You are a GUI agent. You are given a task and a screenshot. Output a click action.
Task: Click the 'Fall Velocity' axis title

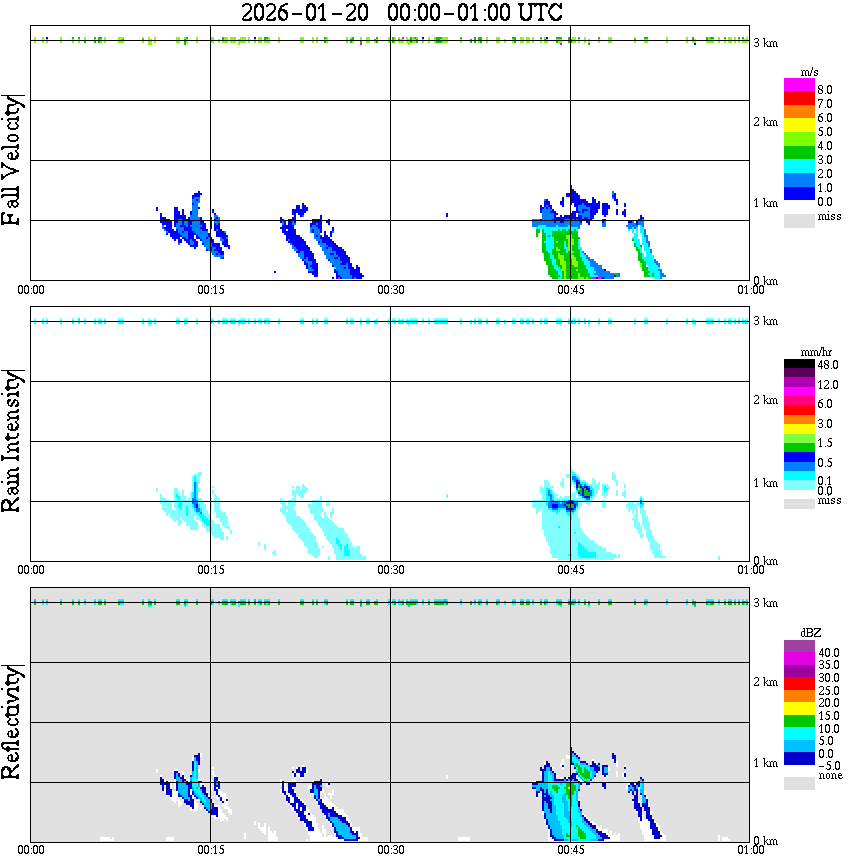[12, 160]
